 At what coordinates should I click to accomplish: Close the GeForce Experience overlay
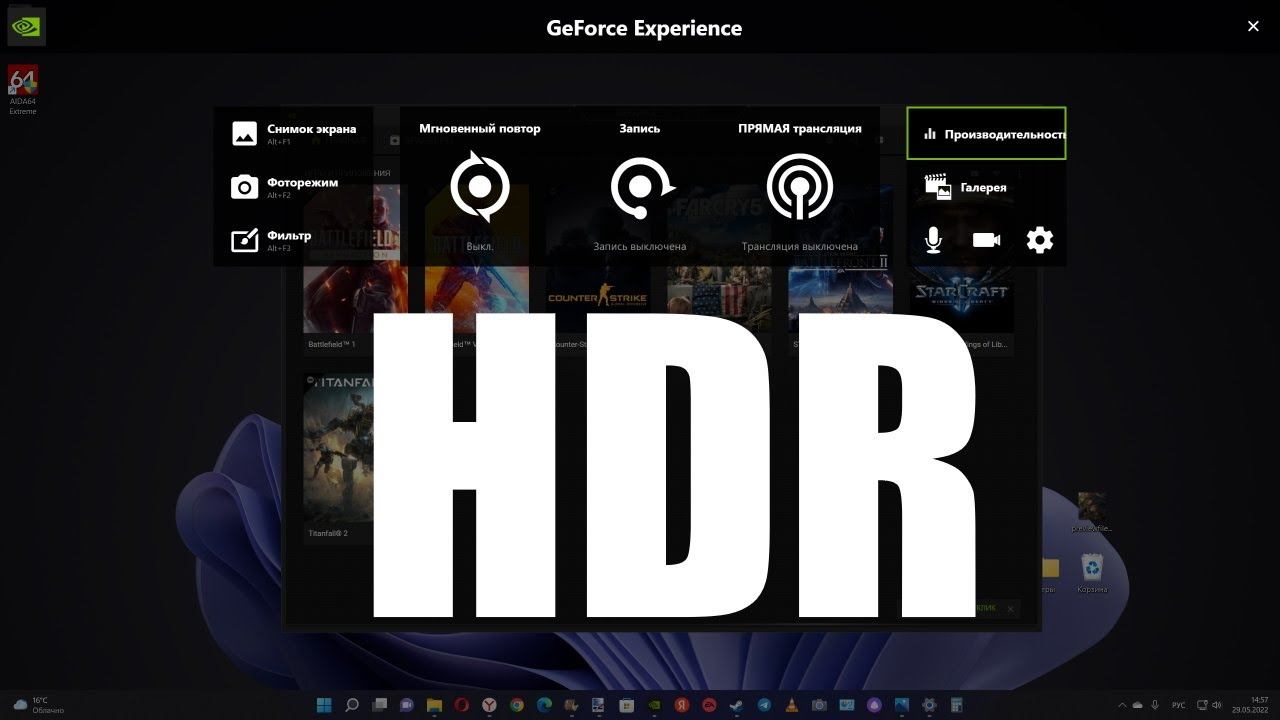pyautogui.click(x=1253, y=27)
